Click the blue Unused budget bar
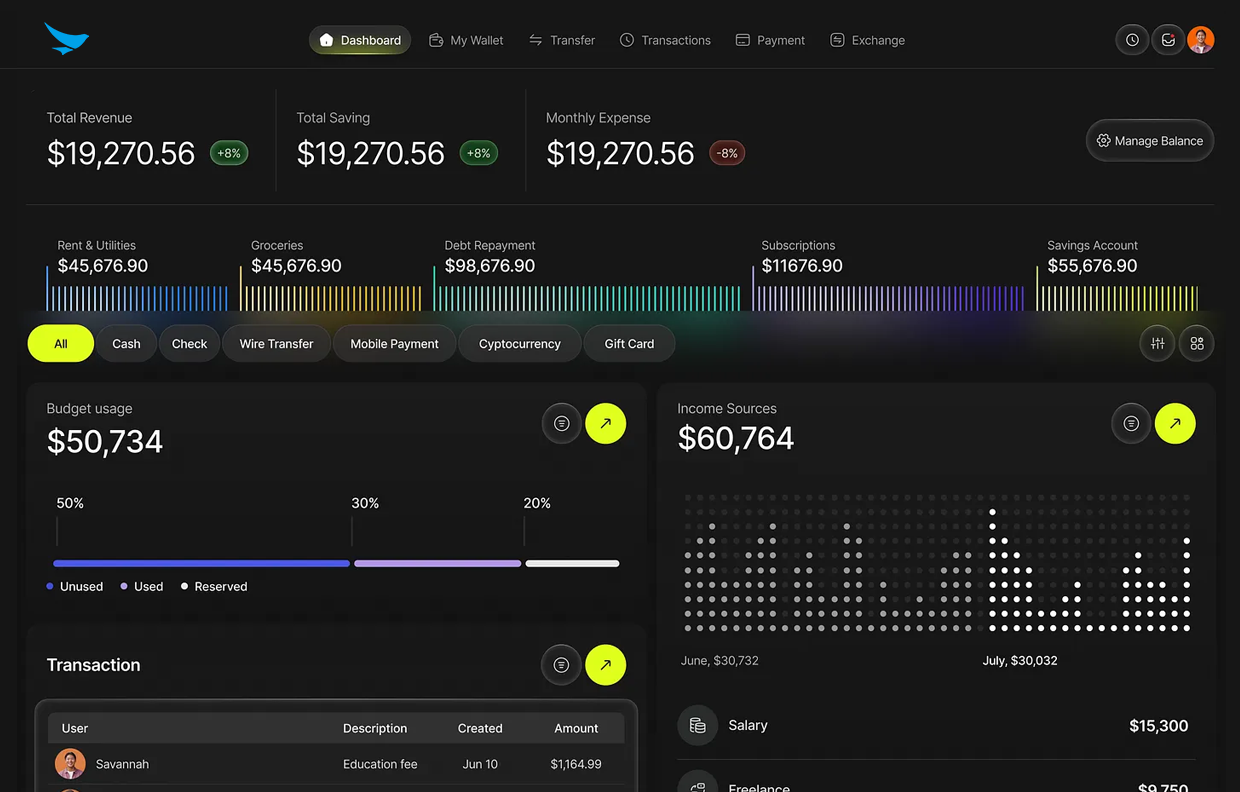 (x=201, y=564)
